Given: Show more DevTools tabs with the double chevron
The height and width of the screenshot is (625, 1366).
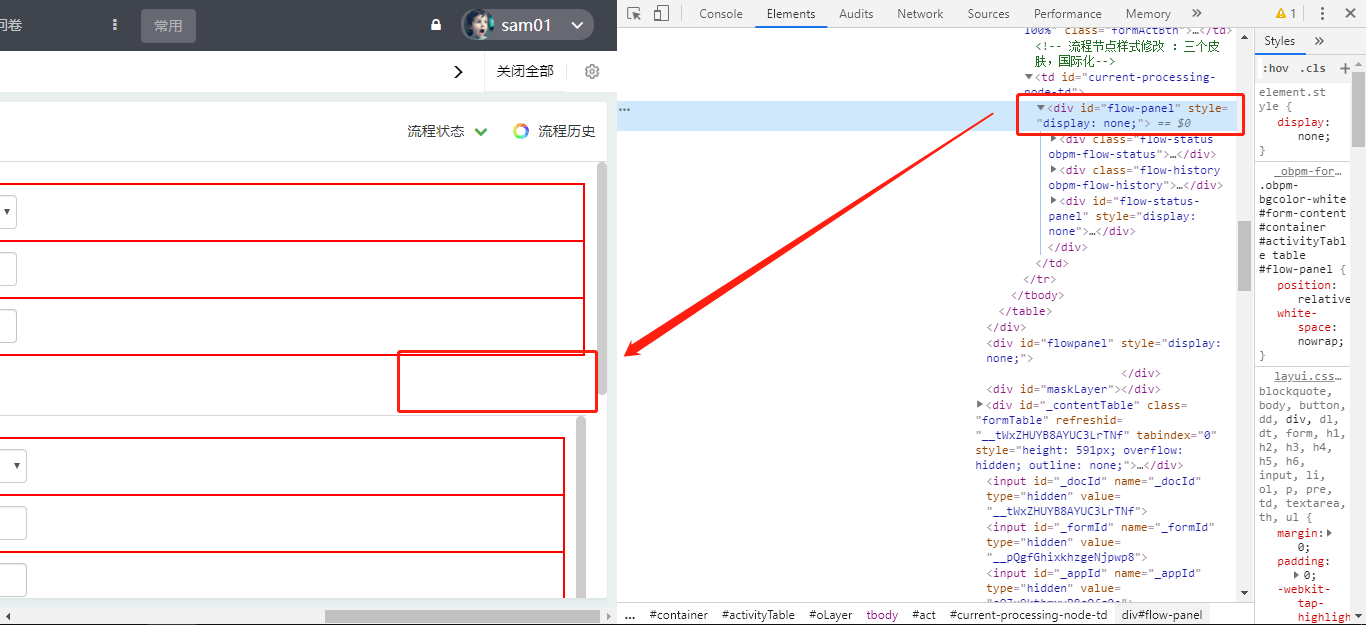Looking at the screenshot, I should pos(1197,13).
